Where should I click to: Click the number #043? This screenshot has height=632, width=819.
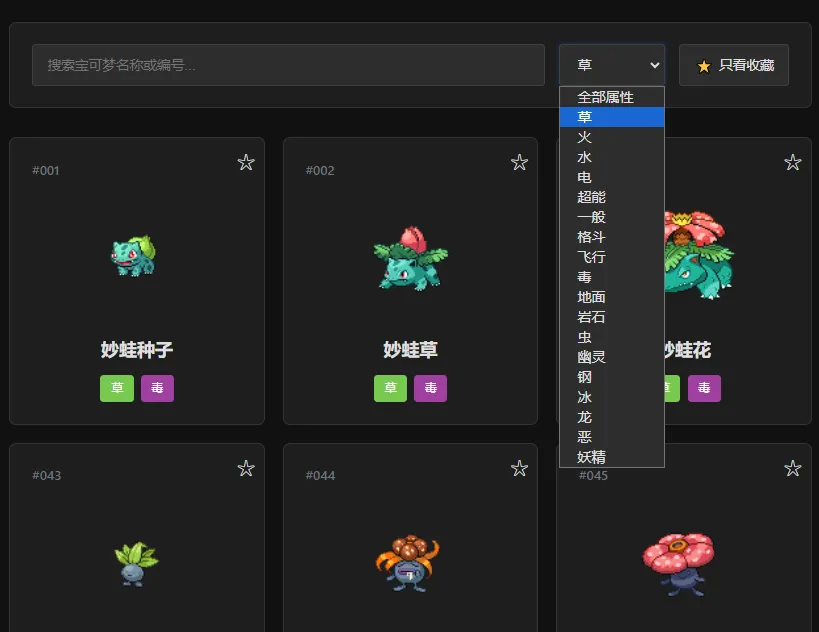pyautogui.click(x=46, y=476)
